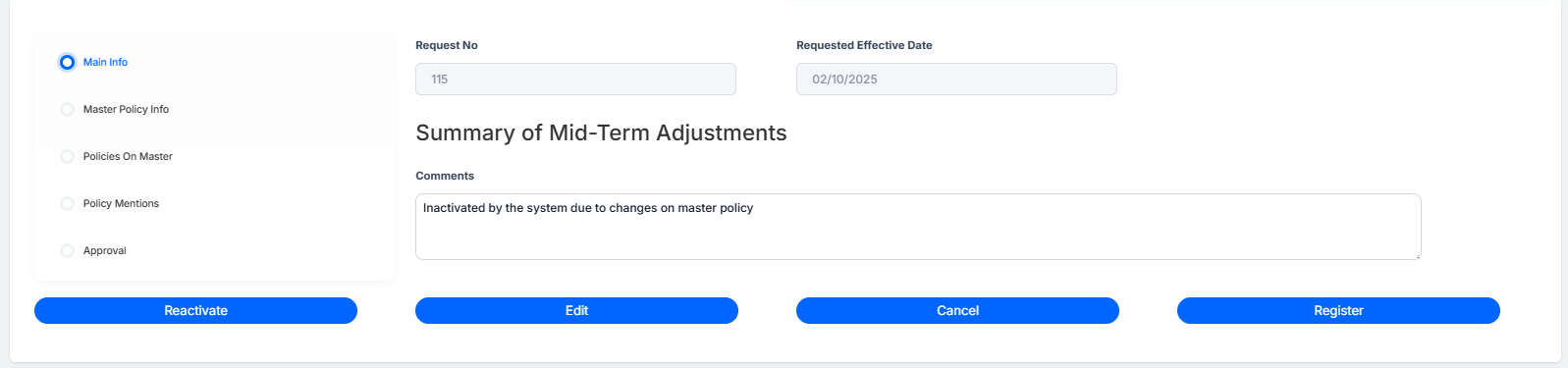Open the Approval step label text

pyautogui.click(x=105, y=250)
